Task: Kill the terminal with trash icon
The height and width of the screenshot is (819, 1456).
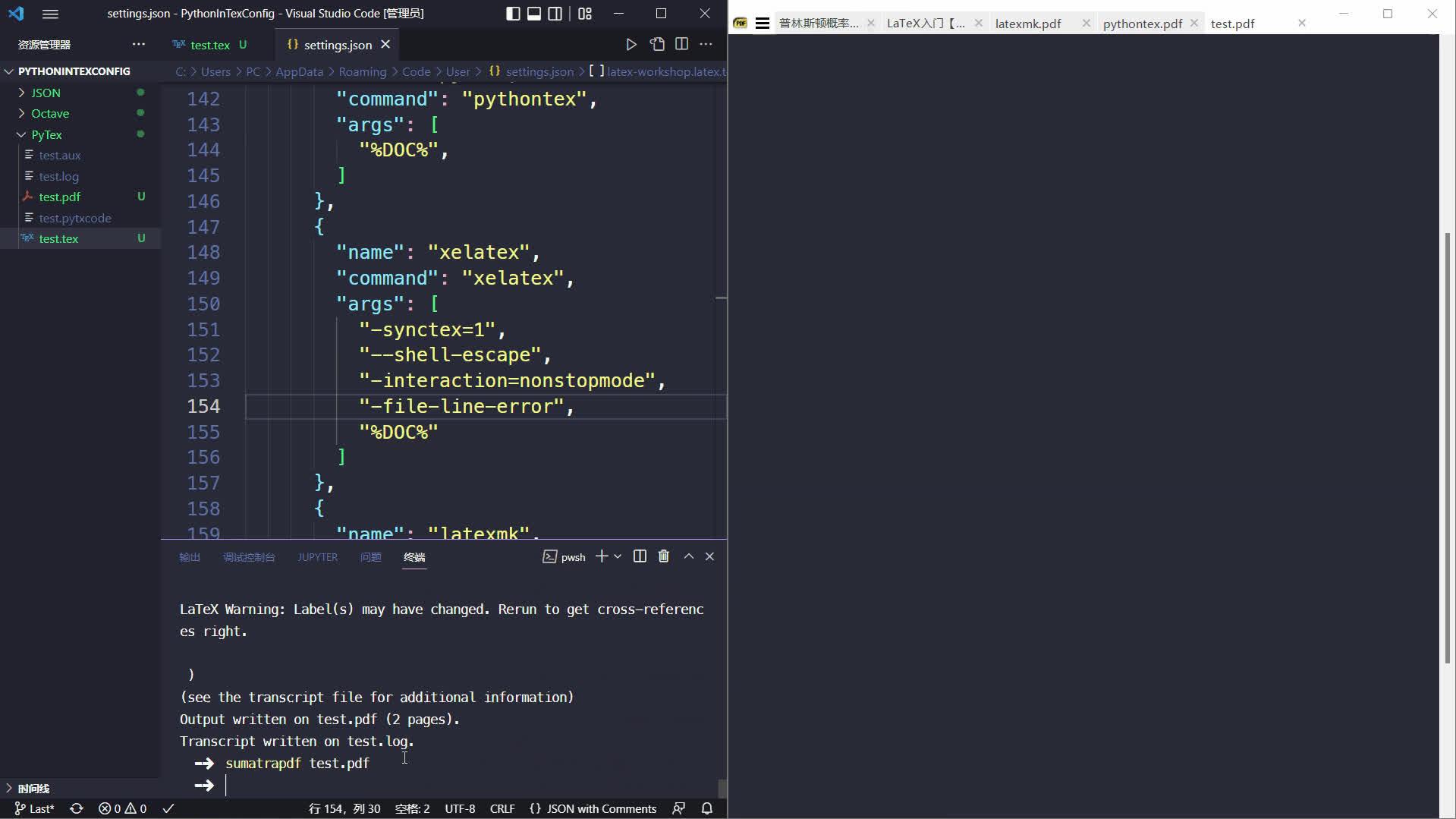Action: pyautogui.click(x=663, y=556)
